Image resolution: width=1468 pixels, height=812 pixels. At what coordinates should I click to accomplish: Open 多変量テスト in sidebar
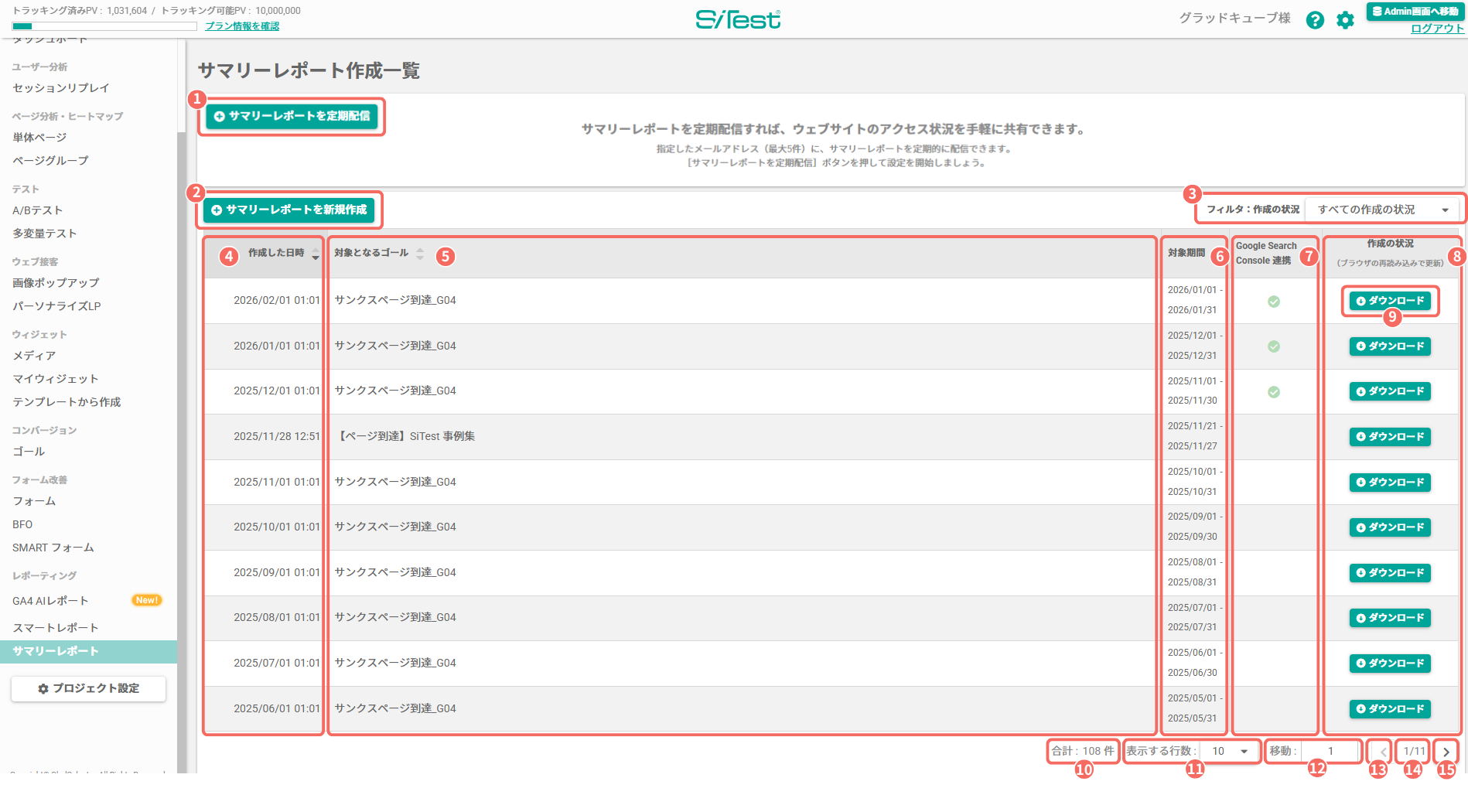pos(44,234)
